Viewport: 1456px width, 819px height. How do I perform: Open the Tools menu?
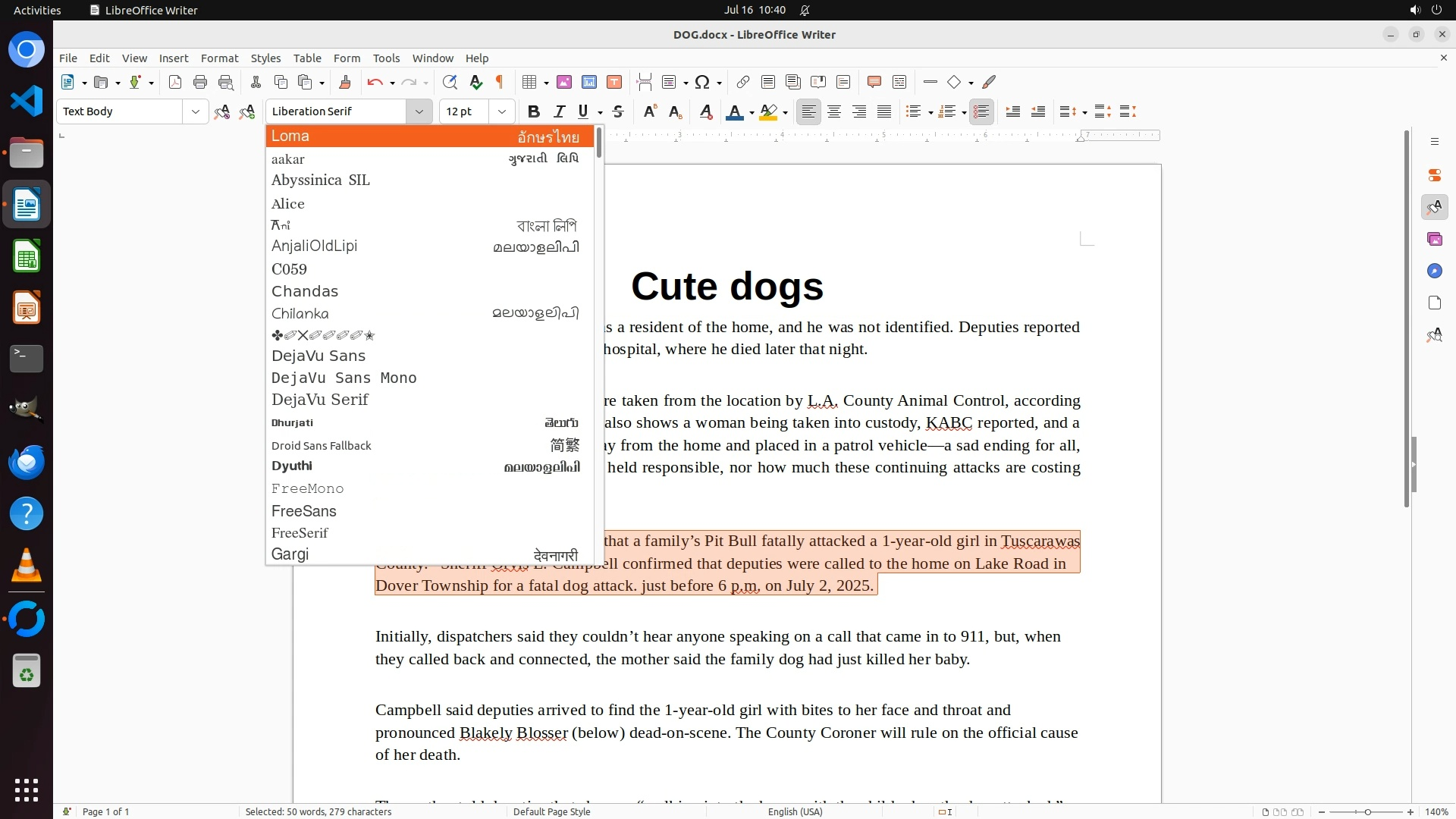pos(386,58)
